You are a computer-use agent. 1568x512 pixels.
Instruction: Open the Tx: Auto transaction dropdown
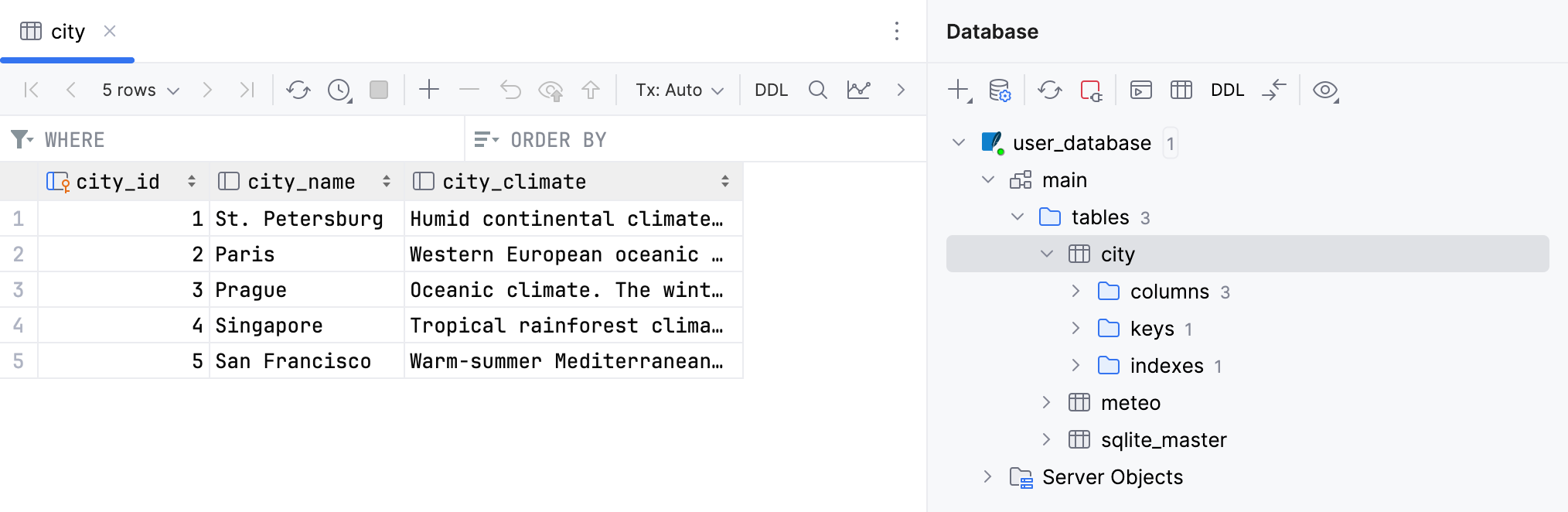tap(680, 90)
